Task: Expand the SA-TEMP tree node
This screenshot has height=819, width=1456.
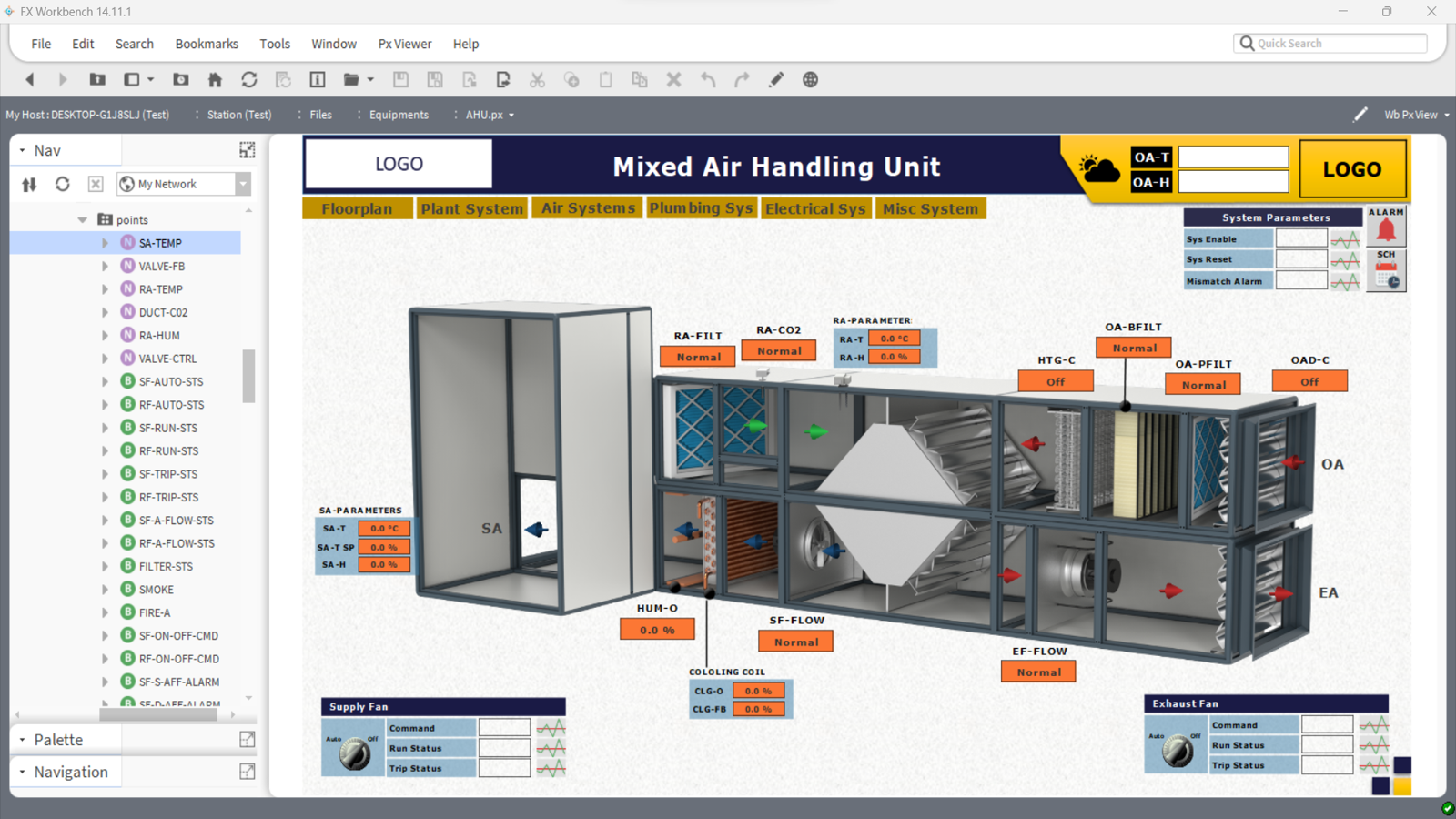Action: click(x=105, y=243)
